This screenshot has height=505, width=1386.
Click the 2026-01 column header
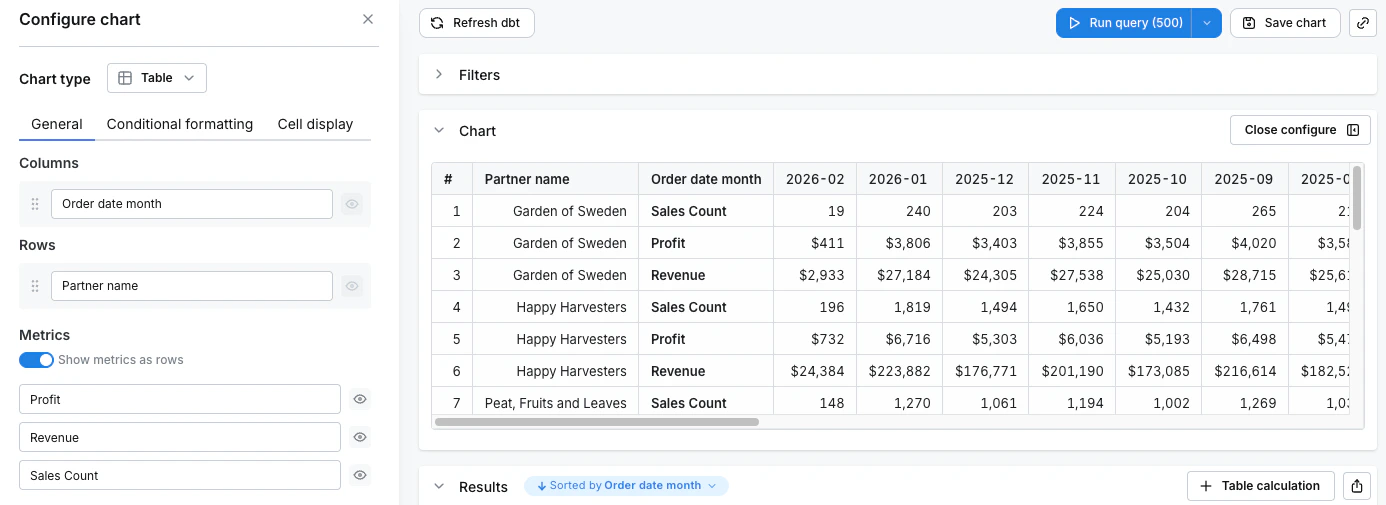pyautogui.click(x=898, y=179)
